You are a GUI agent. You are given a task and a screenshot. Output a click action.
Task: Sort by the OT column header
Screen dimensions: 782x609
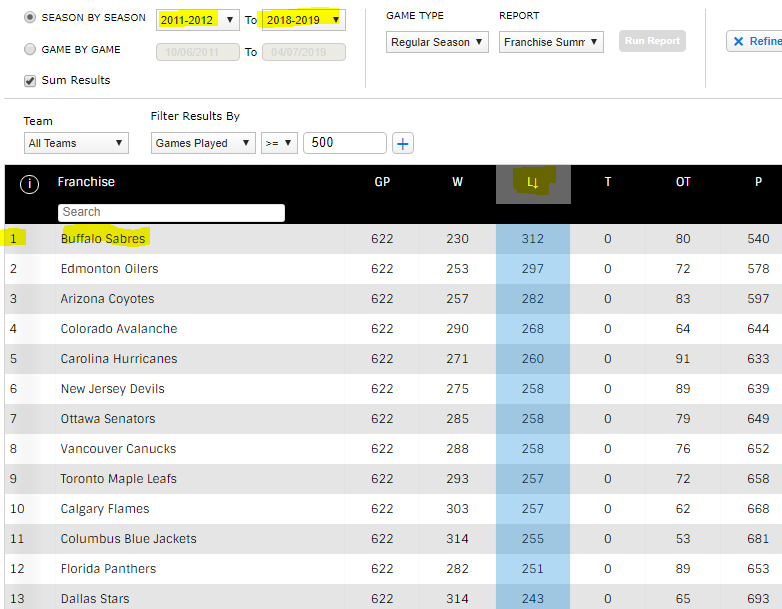(683, 182)
